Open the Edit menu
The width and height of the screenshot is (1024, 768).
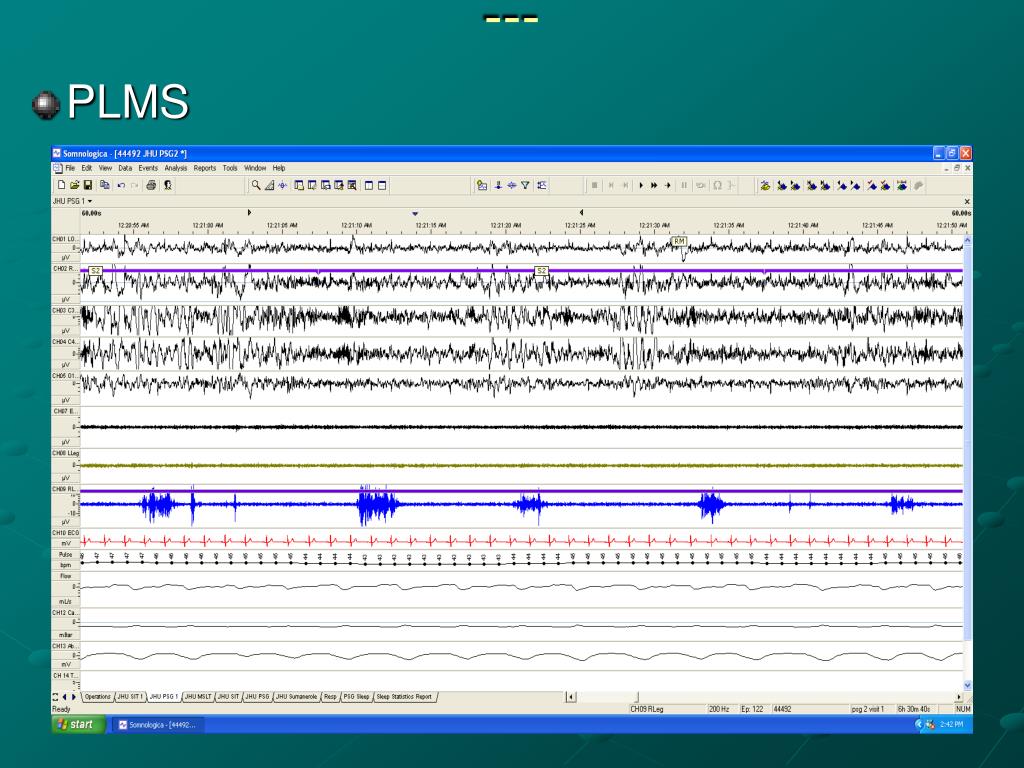click(x=87, y=168)
